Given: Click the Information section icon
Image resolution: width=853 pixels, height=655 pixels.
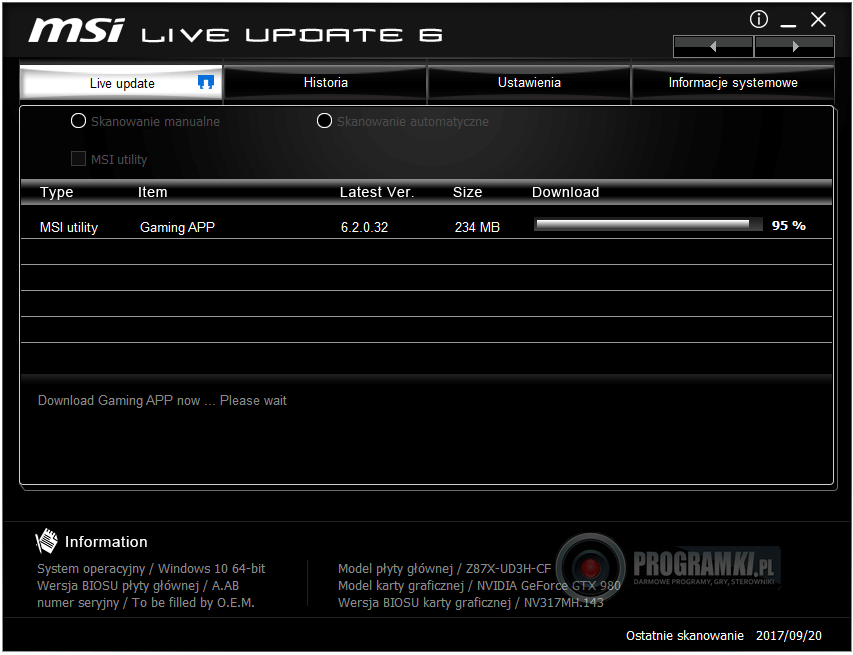Looking at the screenshot, I should pos(46,541).
